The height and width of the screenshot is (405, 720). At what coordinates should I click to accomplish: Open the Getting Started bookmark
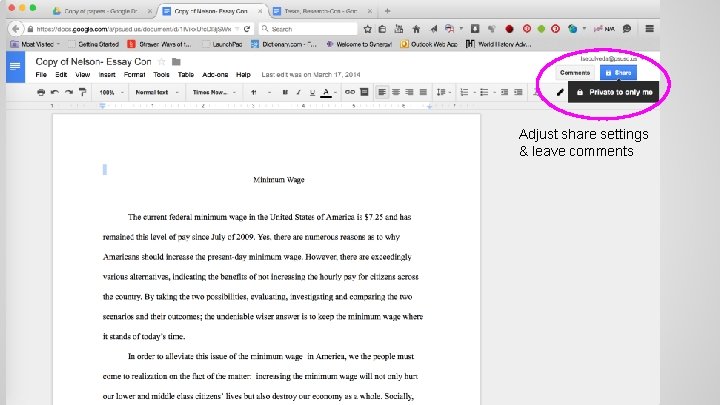click(x=94, y=45)
